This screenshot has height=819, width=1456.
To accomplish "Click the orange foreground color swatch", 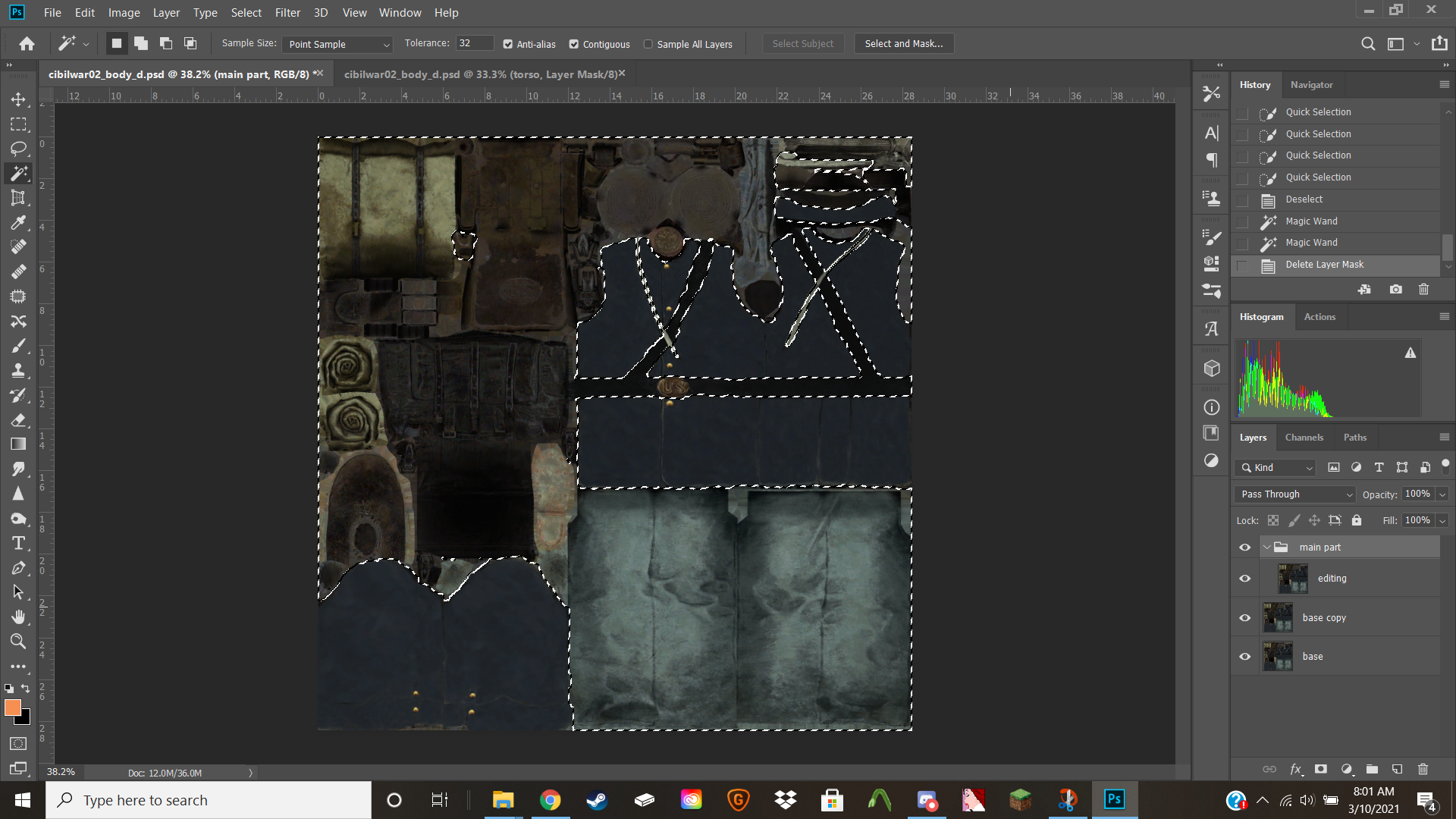I will pyautogui.click(x=12, y=708).
